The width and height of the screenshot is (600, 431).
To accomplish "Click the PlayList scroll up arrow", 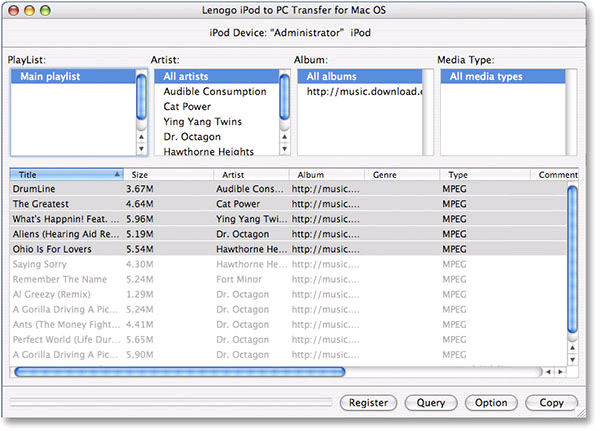I will [x=141, y=135].
